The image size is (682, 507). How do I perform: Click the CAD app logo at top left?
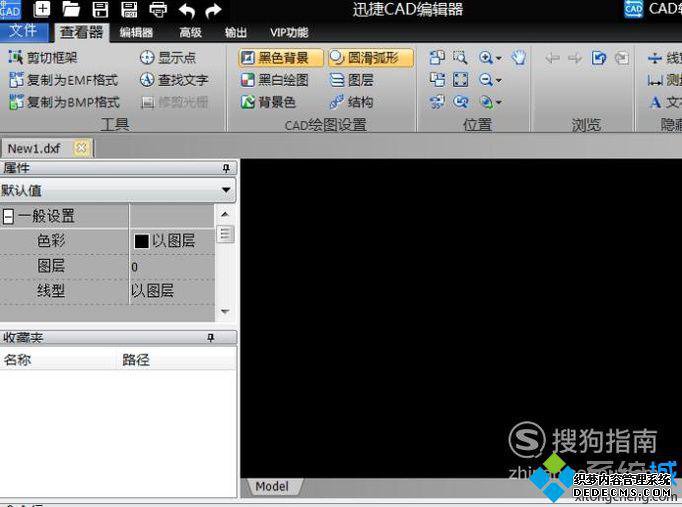tap(10, 10)
